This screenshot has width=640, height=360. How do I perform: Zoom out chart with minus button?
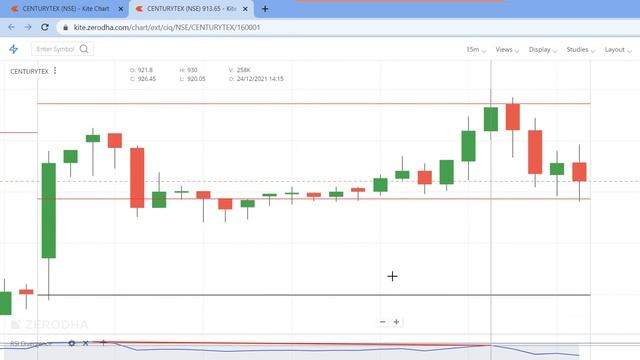pos(382,322)
